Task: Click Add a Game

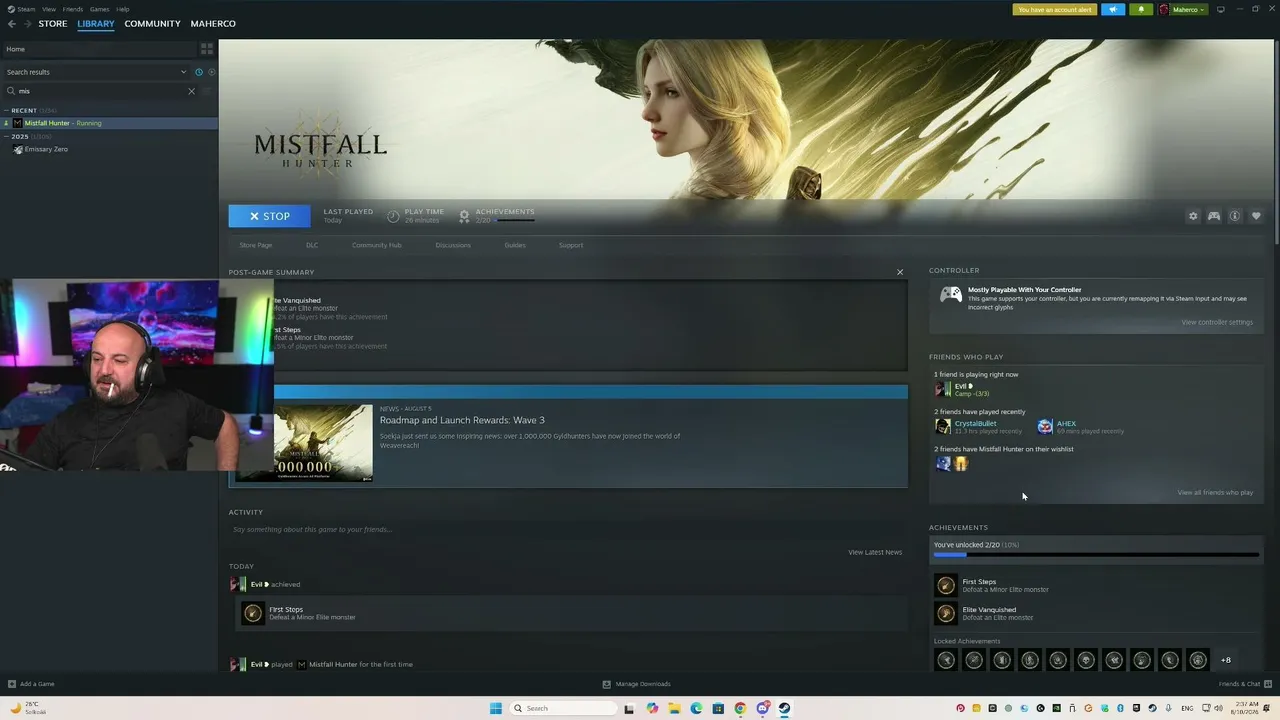Action: point(31,684)
